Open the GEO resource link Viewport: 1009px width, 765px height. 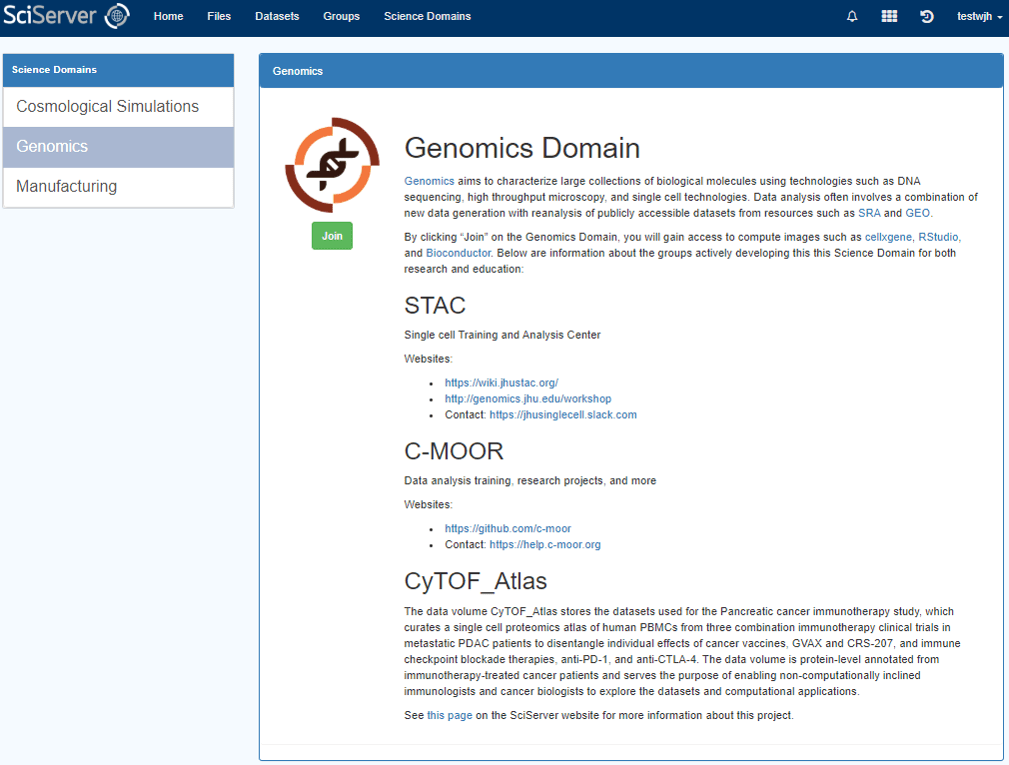pyautogui.click(x=918, y=214)
